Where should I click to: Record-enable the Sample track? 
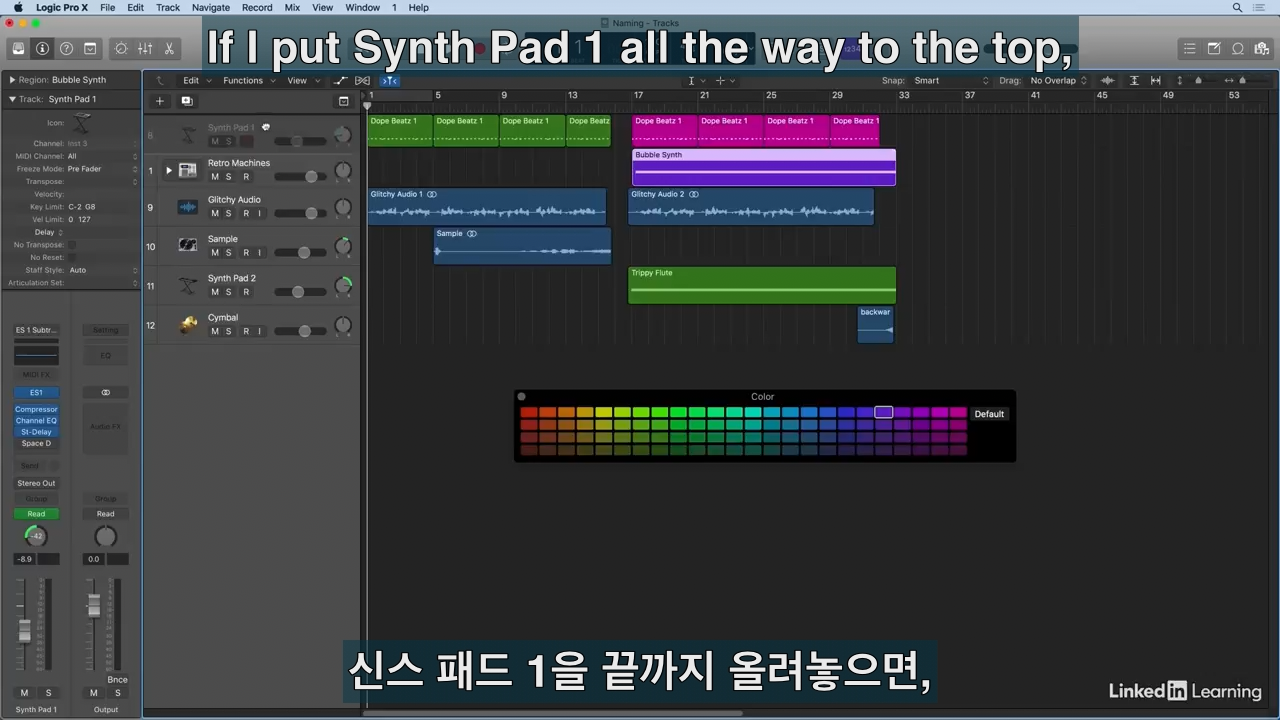pyautogui.click(x=245, y=253)
